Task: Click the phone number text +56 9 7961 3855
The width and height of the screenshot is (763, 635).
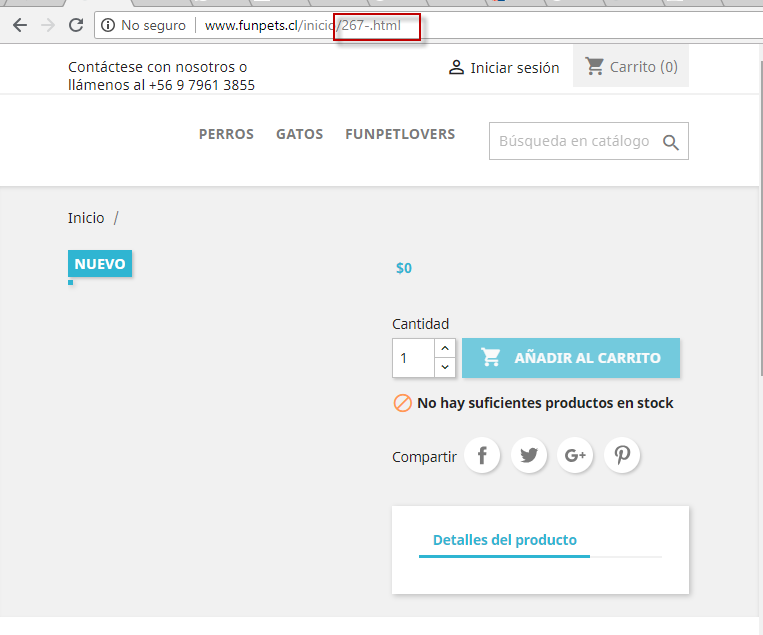Action: (x=202, y=85)
